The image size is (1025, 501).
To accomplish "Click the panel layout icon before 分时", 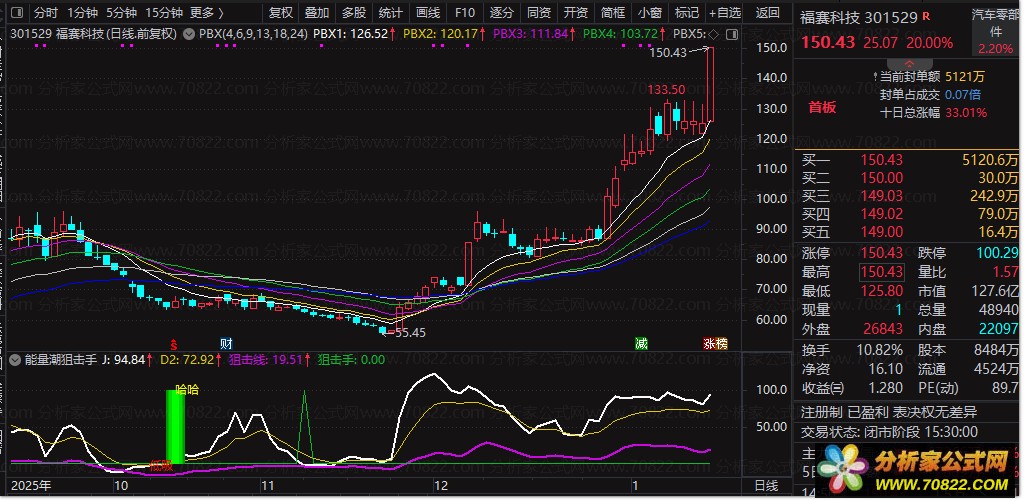I will [14, 13].
